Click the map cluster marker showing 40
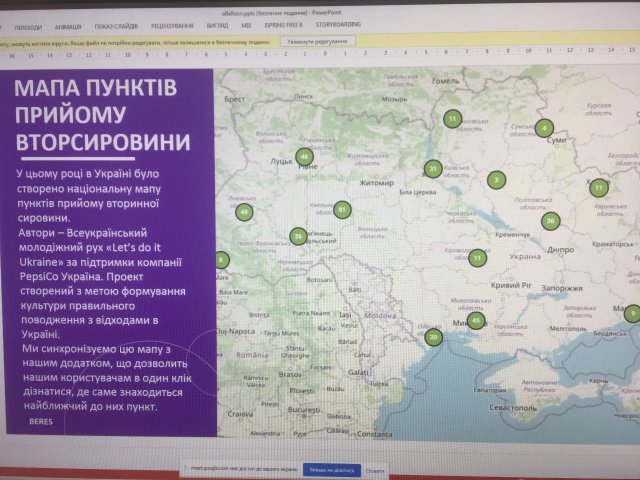Screen dimensions: 640x480 tap(243, 212)
